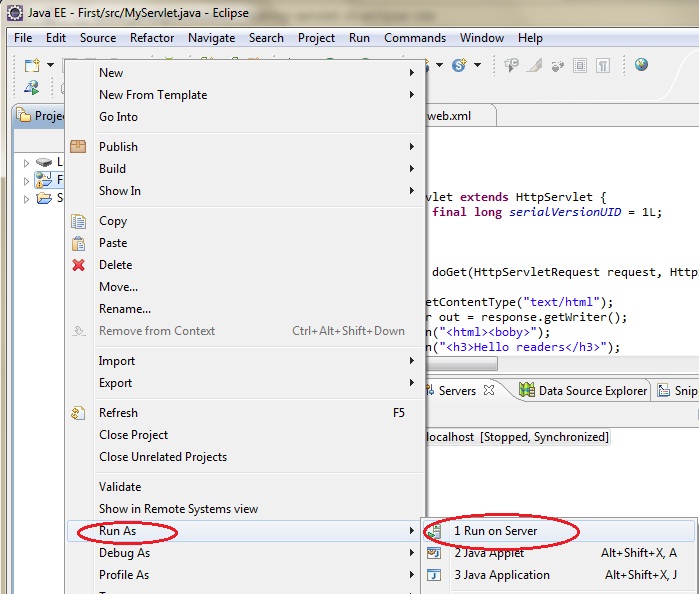Open the Publish submenu
This screenshot has width=699, height=594.
pos(245,147)
